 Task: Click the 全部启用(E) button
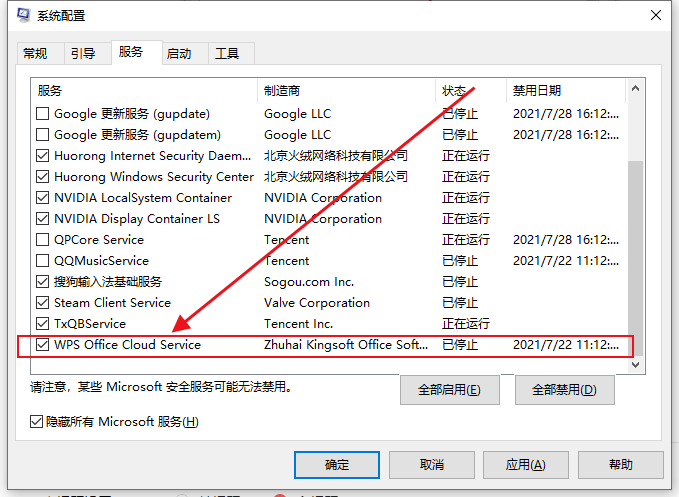(x=449, y=390)
